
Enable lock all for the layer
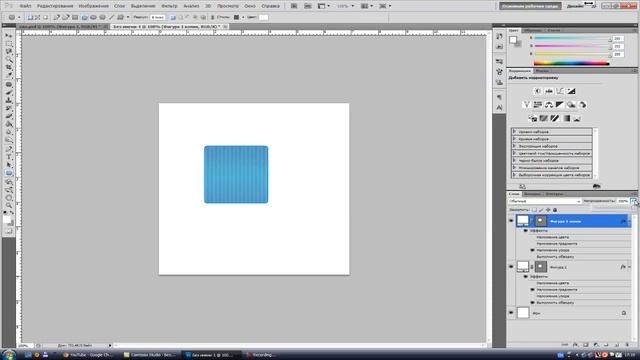(x=555, y=210)
